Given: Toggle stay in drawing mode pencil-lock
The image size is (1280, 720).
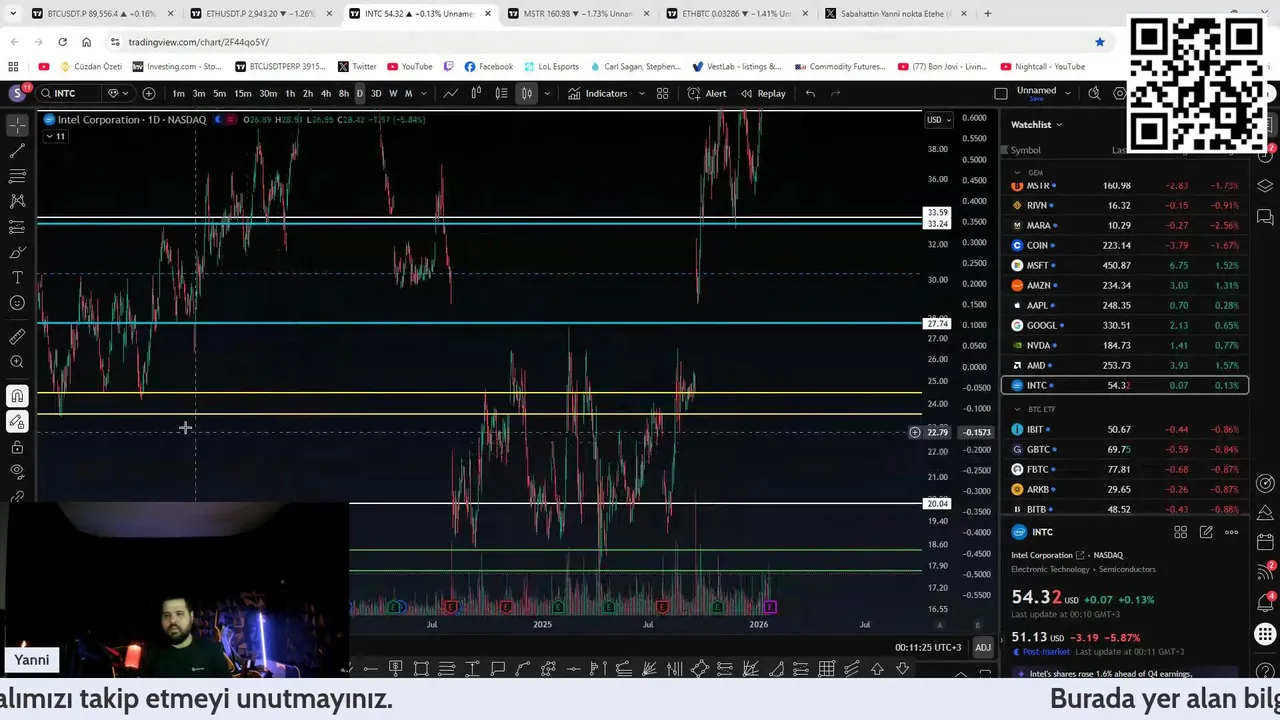Looking at the screenshot, I should click(x=17, y=422).
